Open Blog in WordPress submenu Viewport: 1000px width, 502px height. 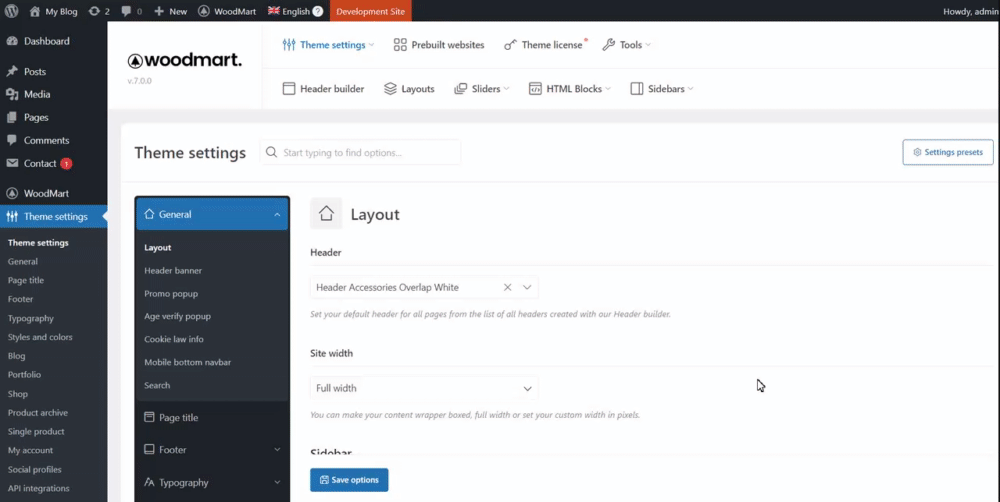pyautogui.click(x=17, y=356)
